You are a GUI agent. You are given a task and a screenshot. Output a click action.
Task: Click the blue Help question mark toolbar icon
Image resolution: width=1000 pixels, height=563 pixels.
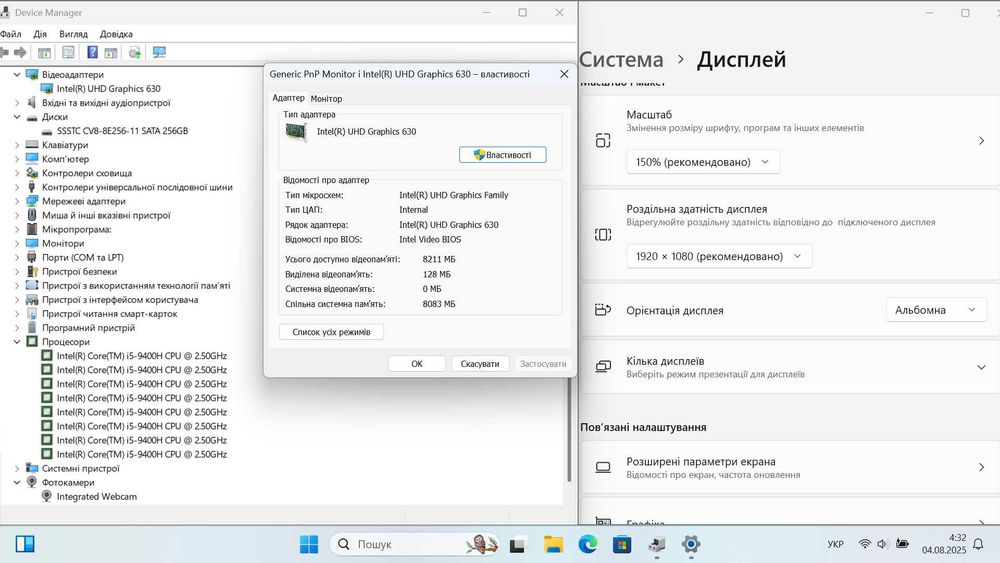pyautogui.click(x=92, y=52)
